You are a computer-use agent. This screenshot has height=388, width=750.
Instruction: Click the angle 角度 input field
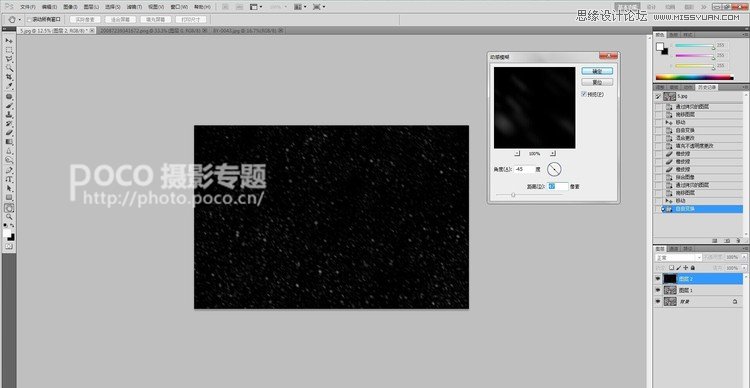pyautogui.click(x=524, y=169)
